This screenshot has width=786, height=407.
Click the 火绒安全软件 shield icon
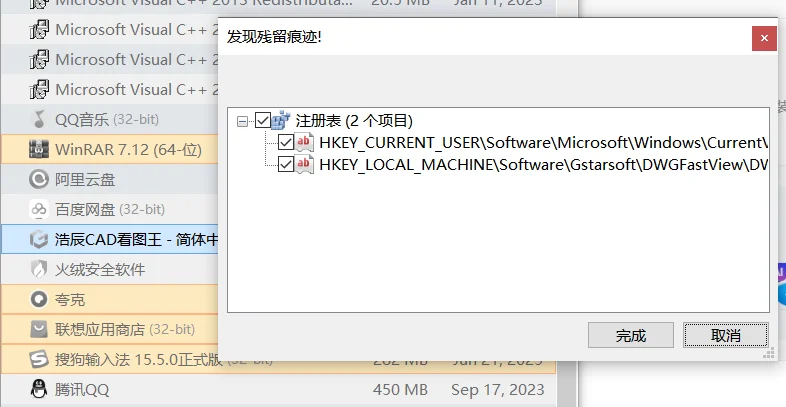[39, 269]
